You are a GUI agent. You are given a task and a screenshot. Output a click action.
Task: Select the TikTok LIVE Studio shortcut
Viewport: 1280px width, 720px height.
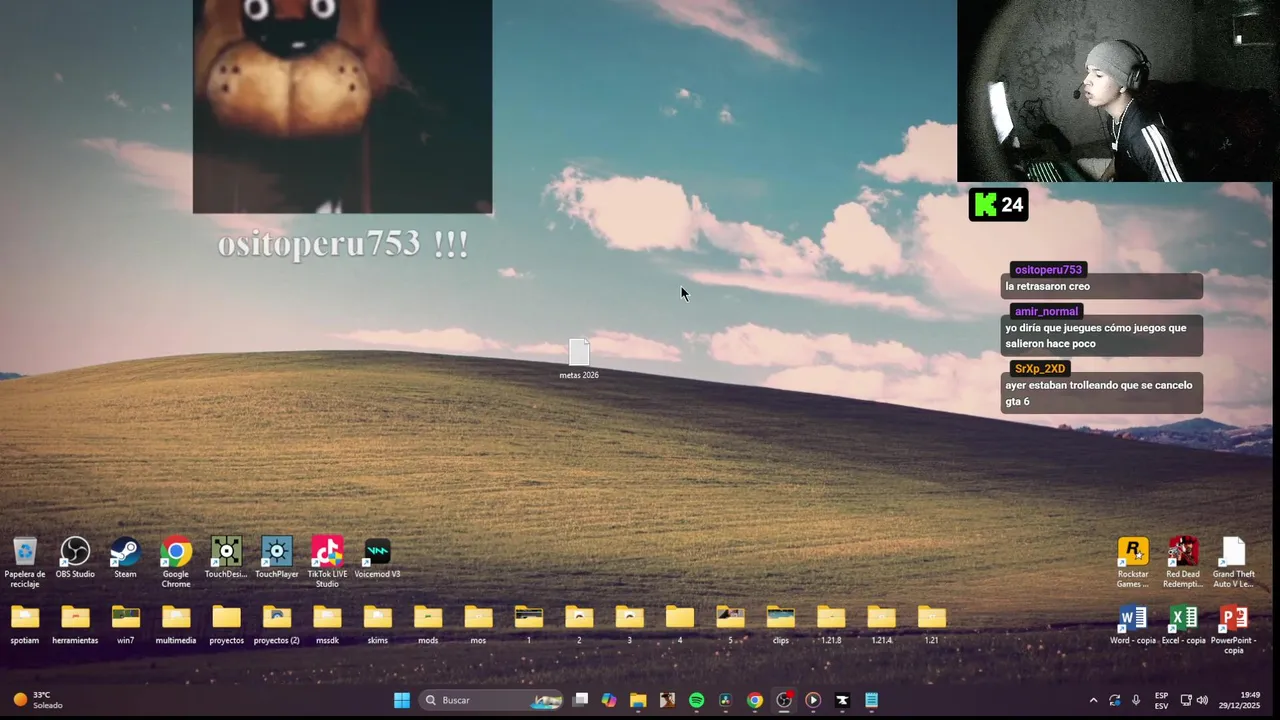pos(327,562)
